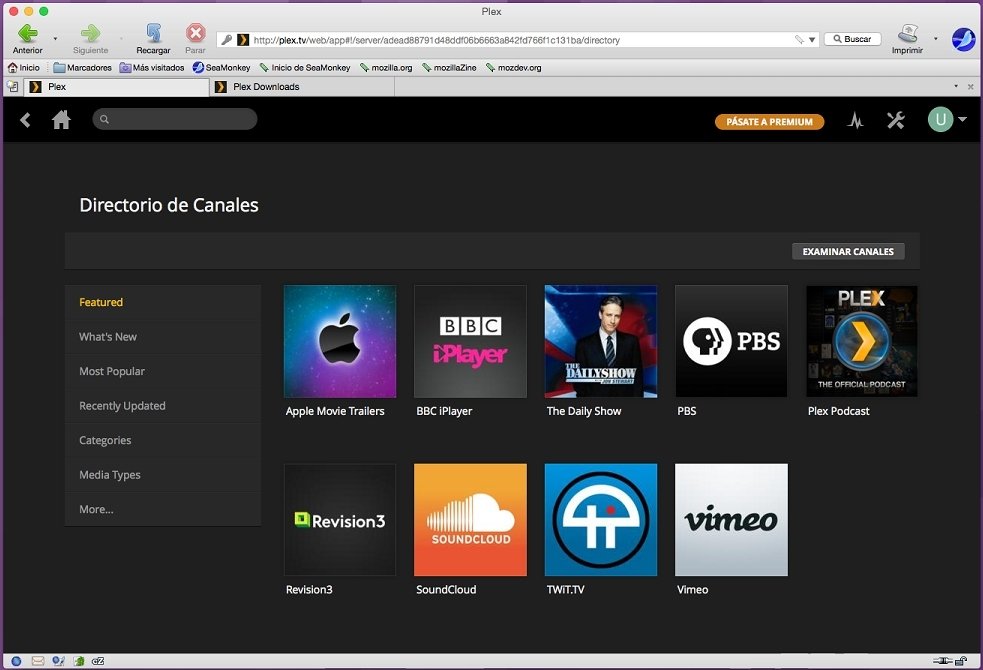Open ChatZilla status bar icon
The width and height of the screenshot is (983, 670).
[98, 661]
